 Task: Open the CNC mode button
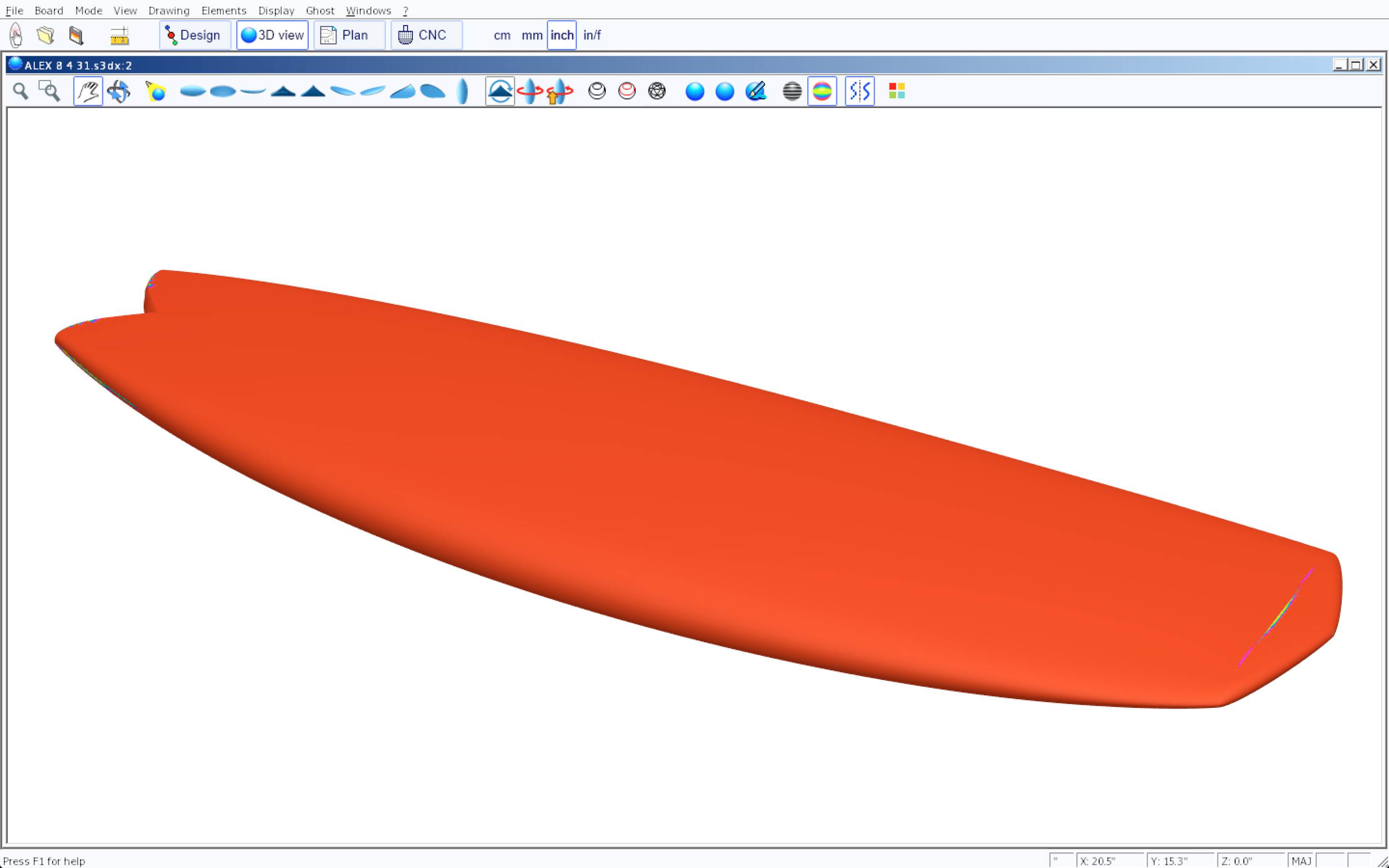pos(426,36)
